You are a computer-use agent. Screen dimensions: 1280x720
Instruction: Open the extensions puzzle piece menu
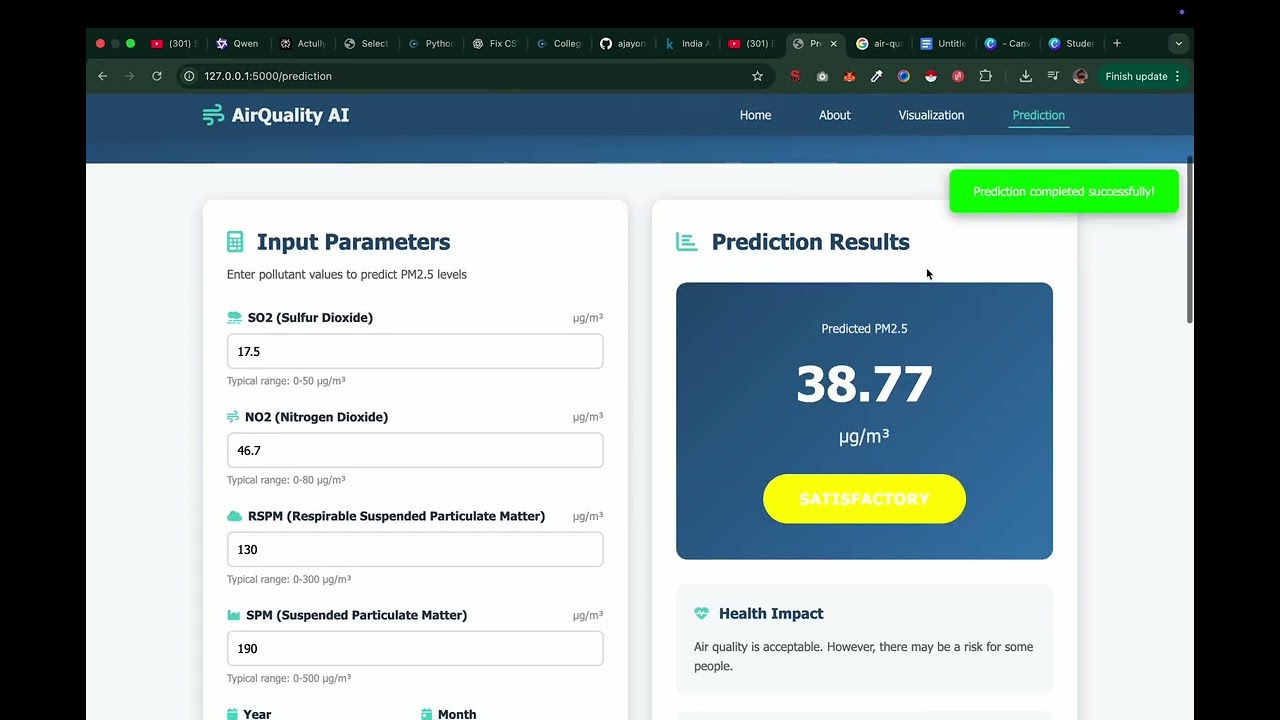(x=985, y=76)
